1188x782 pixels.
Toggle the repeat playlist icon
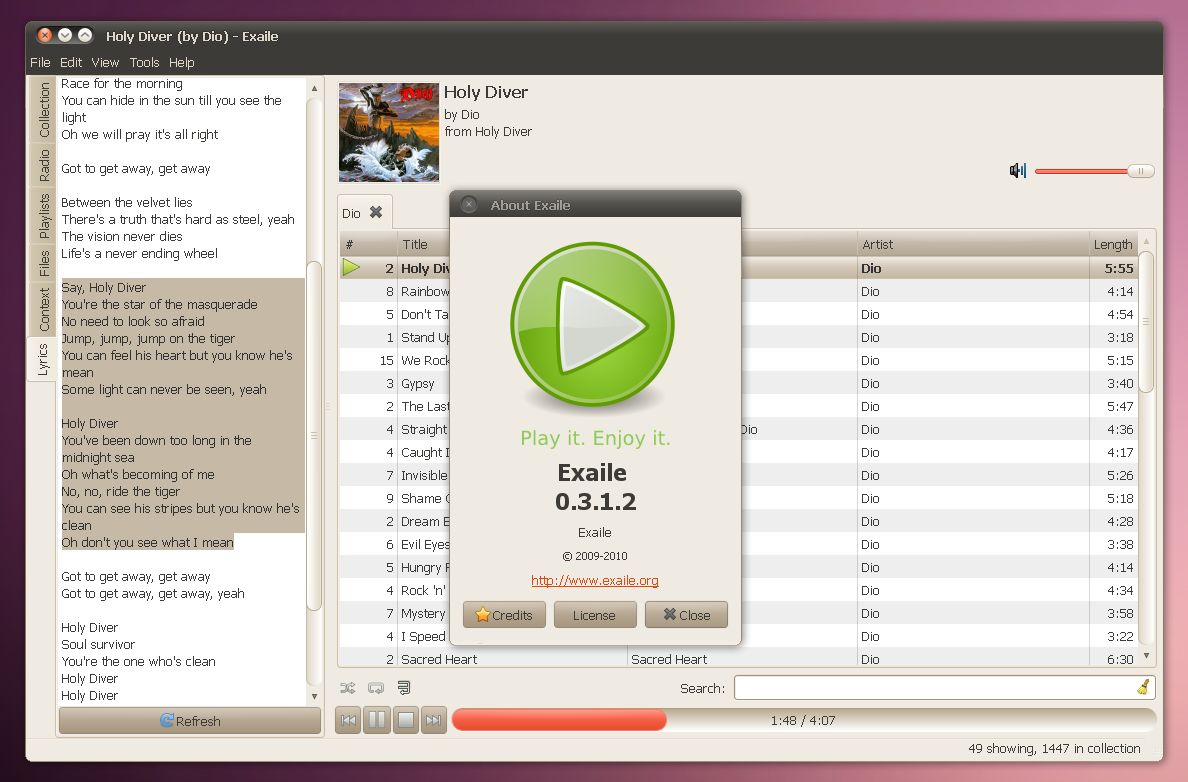pos(376,688)
